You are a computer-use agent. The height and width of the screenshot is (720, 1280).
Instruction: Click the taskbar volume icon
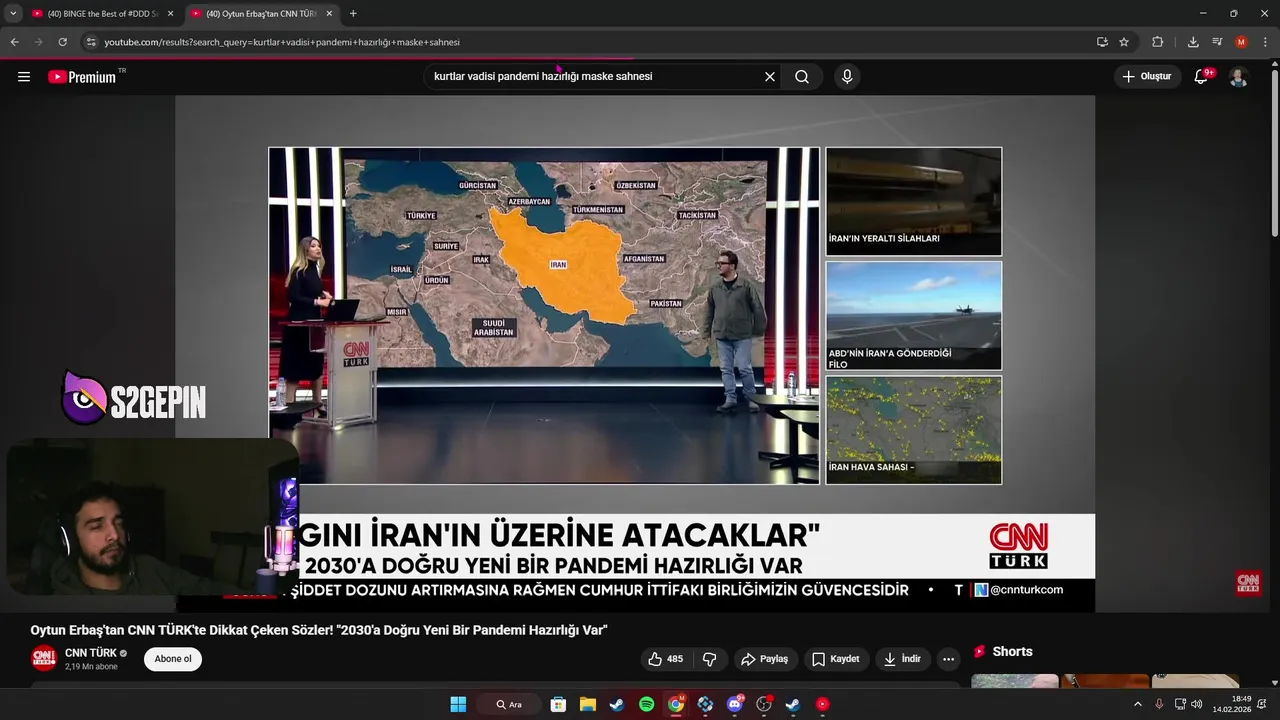[1197, 704]
